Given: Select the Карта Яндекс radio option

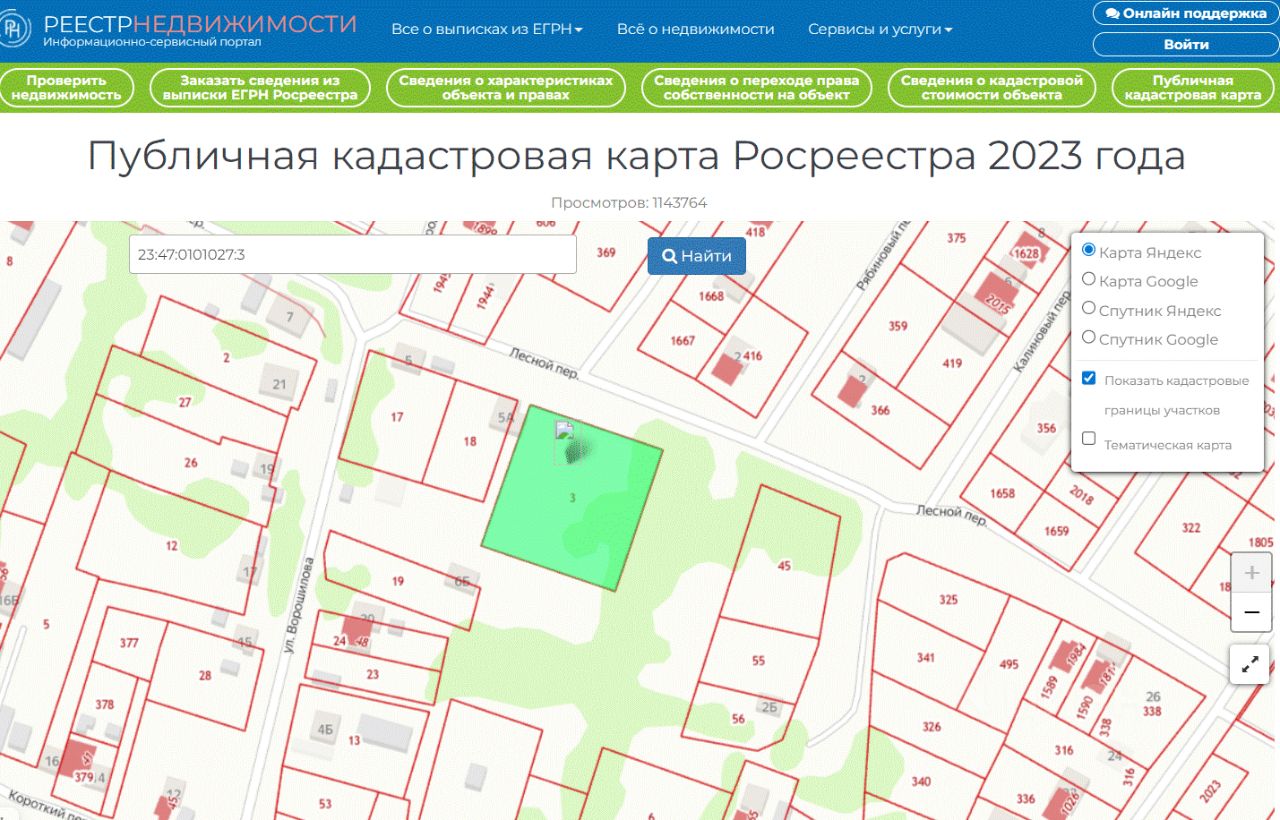Looking at the screenshot, I should [1089, 250].
